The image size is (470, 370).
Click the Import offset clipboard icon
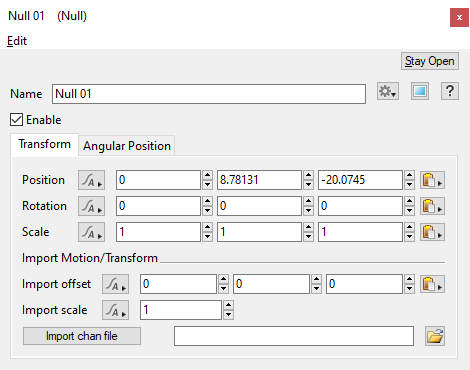(432, 284)
